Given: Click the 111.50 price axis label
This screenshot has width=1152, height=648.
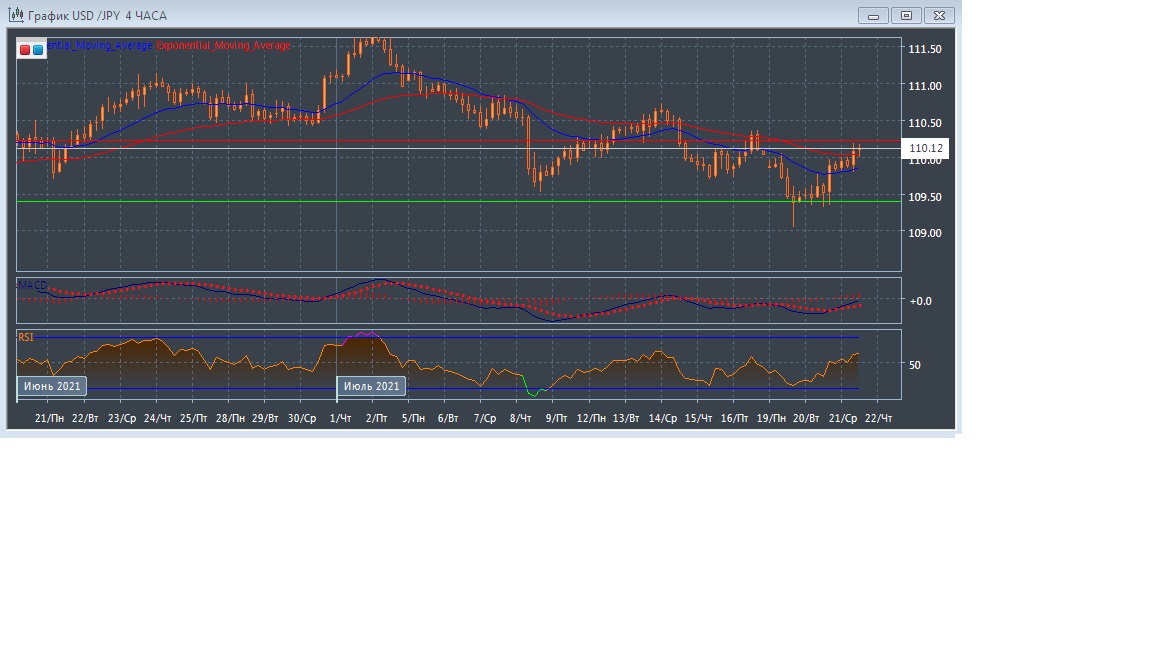Looking at the screenshot, I should 924,49.
